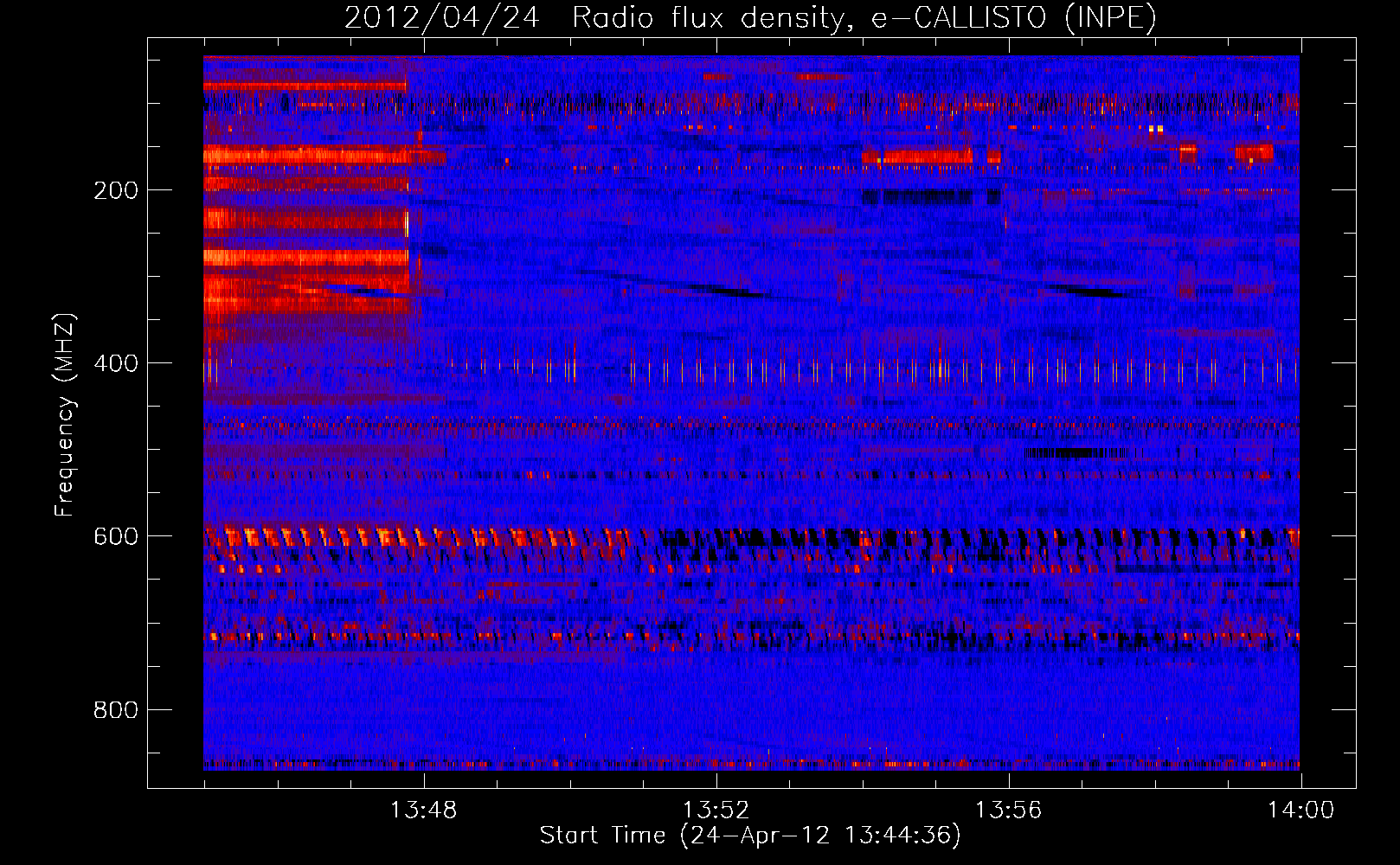This screenshot has width=1400, height=865.
Task: Click the "Frequency (MHZ)" axis label
Action: coord(65,415)
